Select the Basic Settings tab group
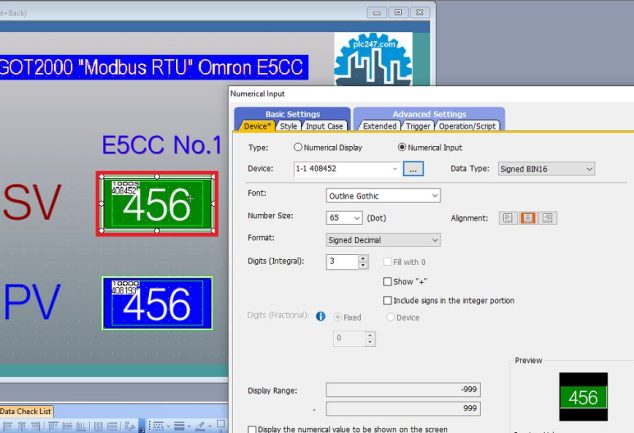Viewport: 634px width, 433px height. [292, 114]
